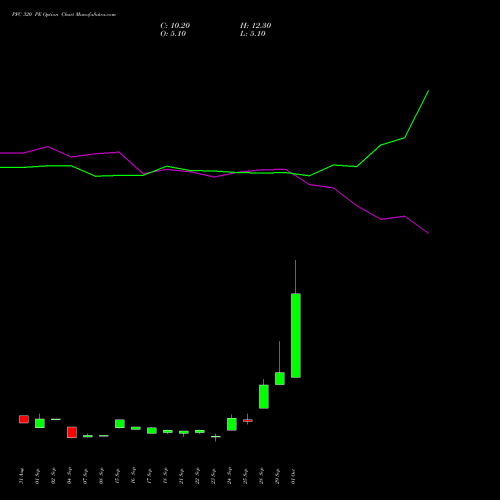Screen dimensions: 500x500
Task: Click the high price value H: 12.30
Action: point(256,26)
